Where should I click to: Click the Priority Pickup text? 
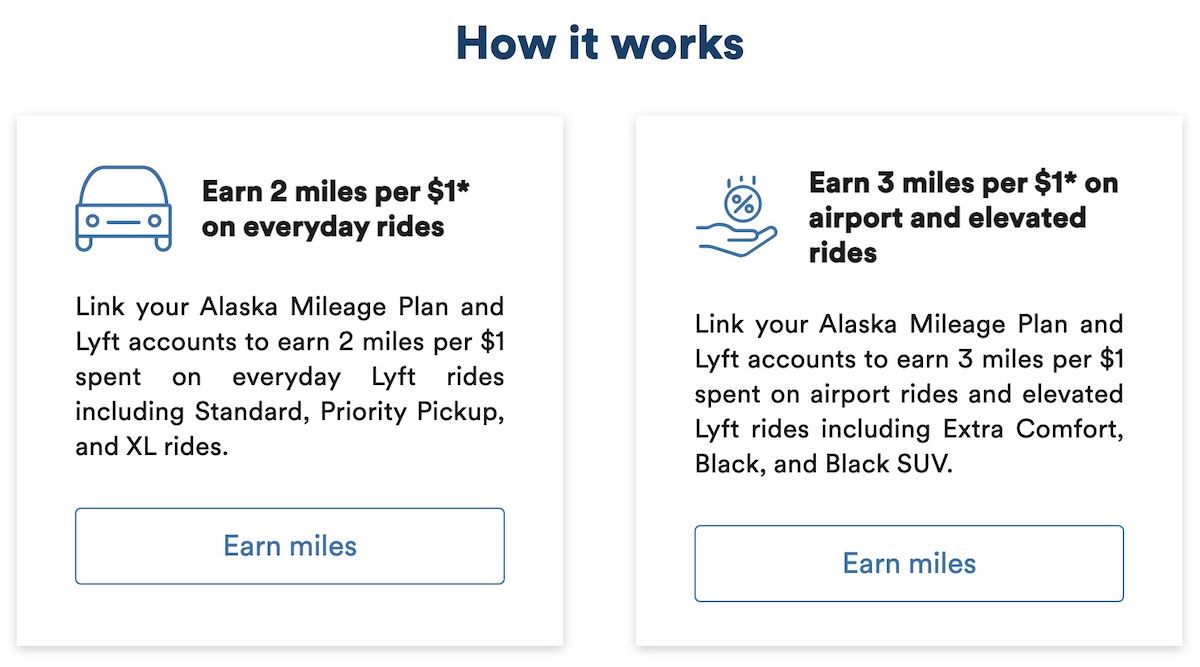[x=408, y=411]
